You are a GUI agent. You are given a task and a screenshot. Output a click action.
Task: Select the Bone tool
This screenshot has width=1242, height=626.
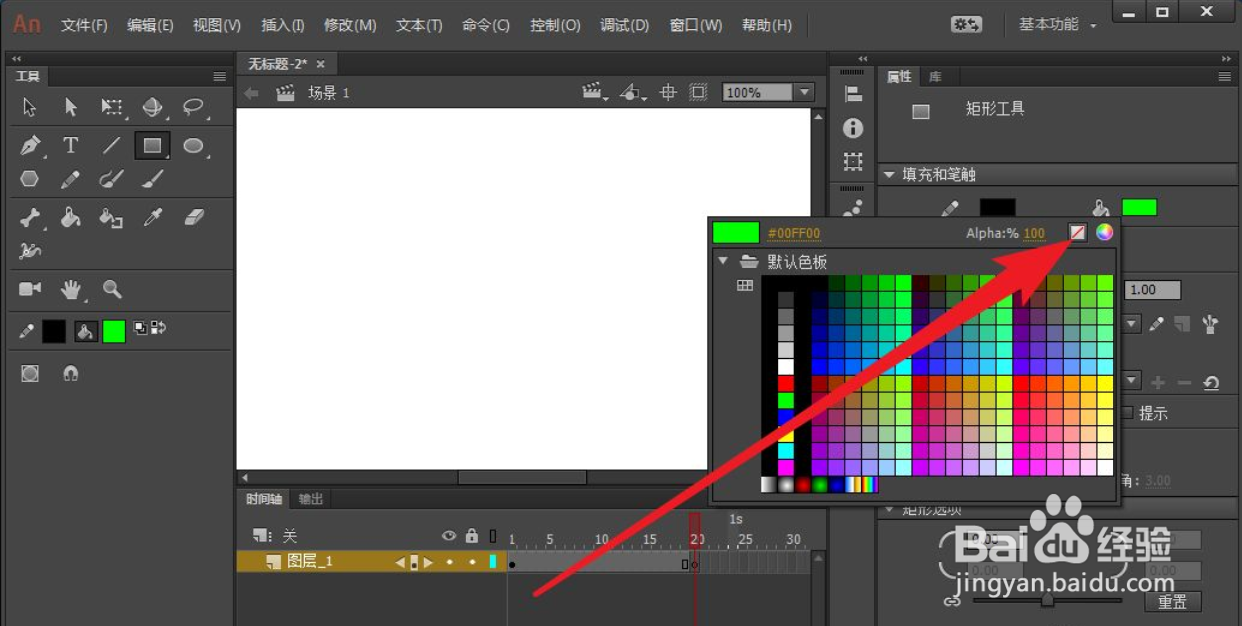pyautogui.click(x=30, y=218)
